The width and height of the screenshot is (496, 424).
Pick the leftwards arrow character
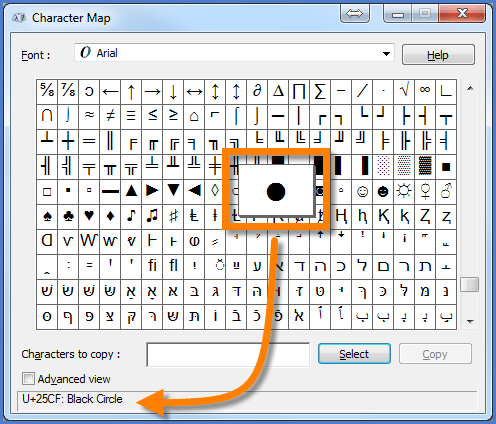110,91
